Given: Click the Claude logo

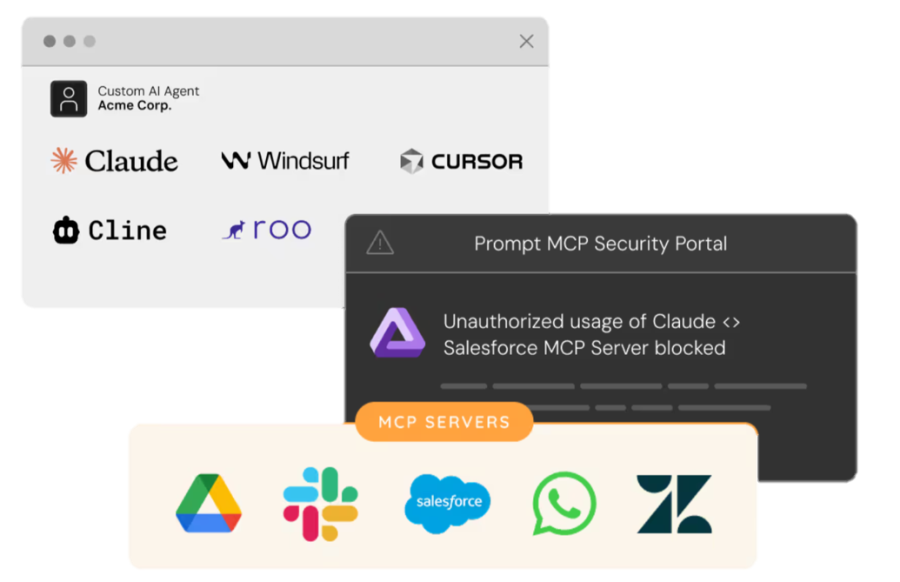Looking at the screenshot, I should (x=114, y=161).
